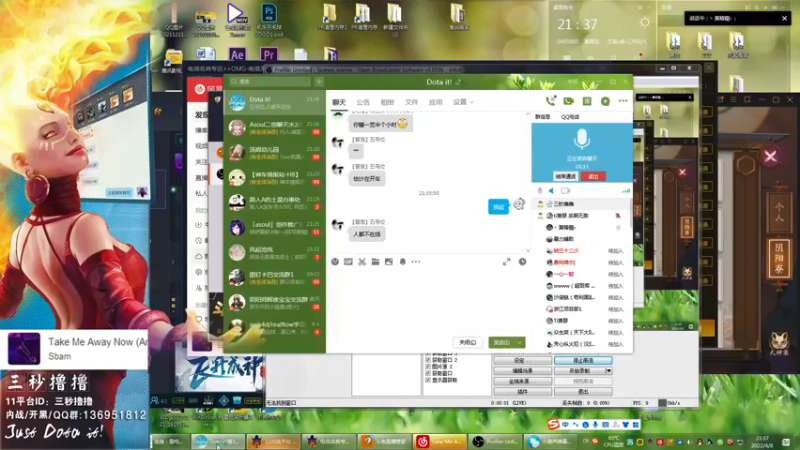The image size is (800, 450).
Task: Switch to the QQ电话 tab in side panel
Action: click(x=570, y=117)
